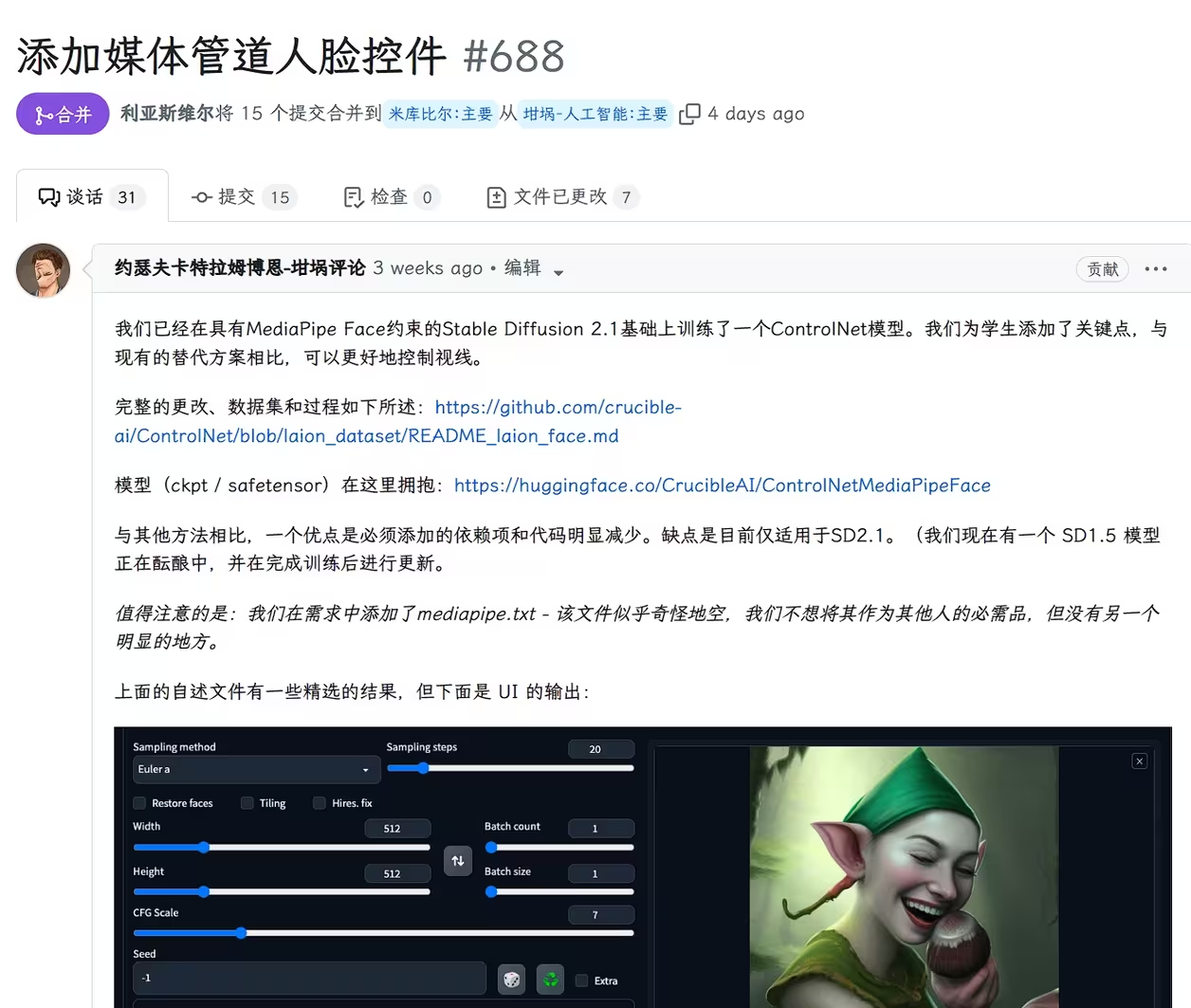Click the commenter's profile avatar

tap(44, 270)
